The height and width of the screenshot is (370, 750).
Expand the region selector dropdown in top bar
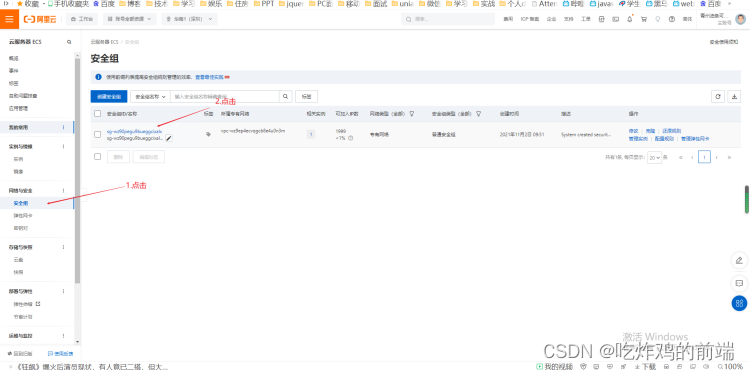click(x=189, y=19)
